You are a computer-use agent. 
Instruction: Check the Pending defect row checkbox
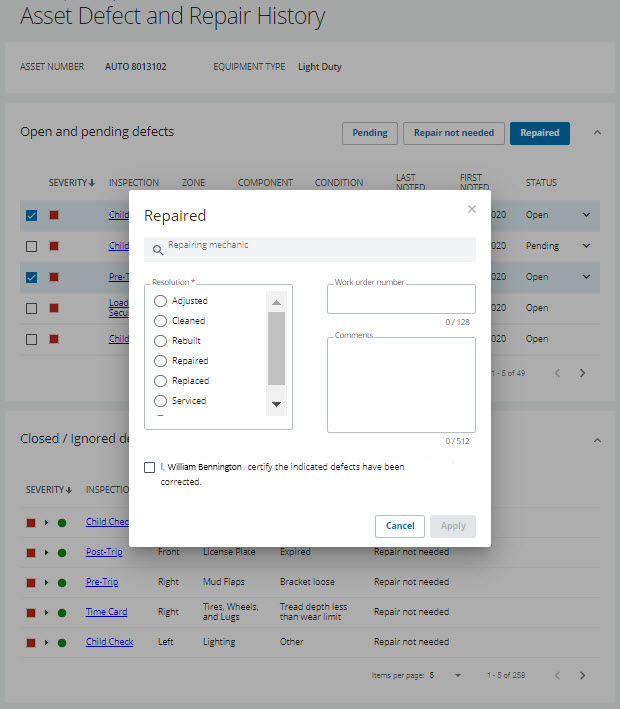click(31, 246)
